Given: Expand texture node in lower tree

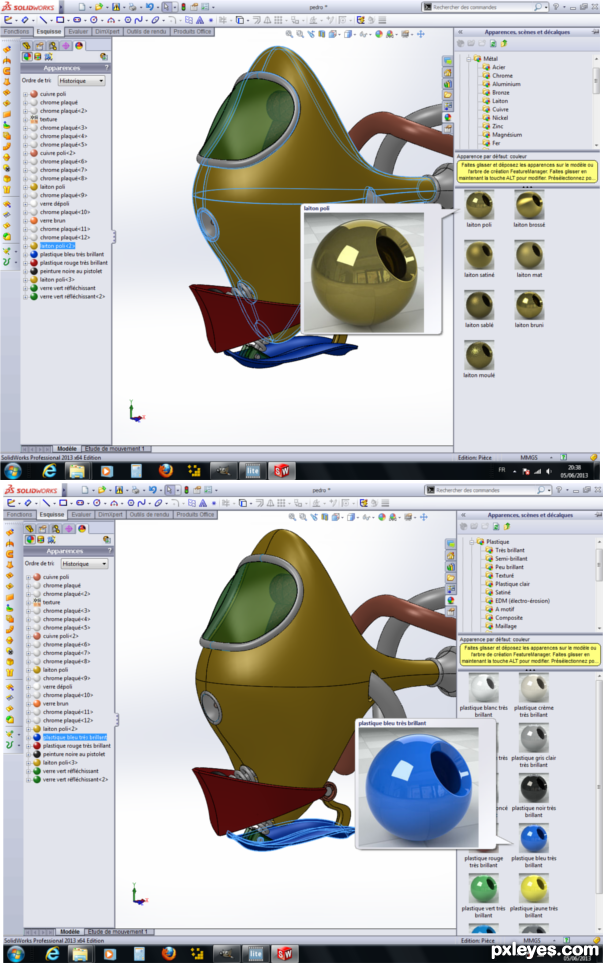Looking at the screenshot, I should [x=28, y=602].
